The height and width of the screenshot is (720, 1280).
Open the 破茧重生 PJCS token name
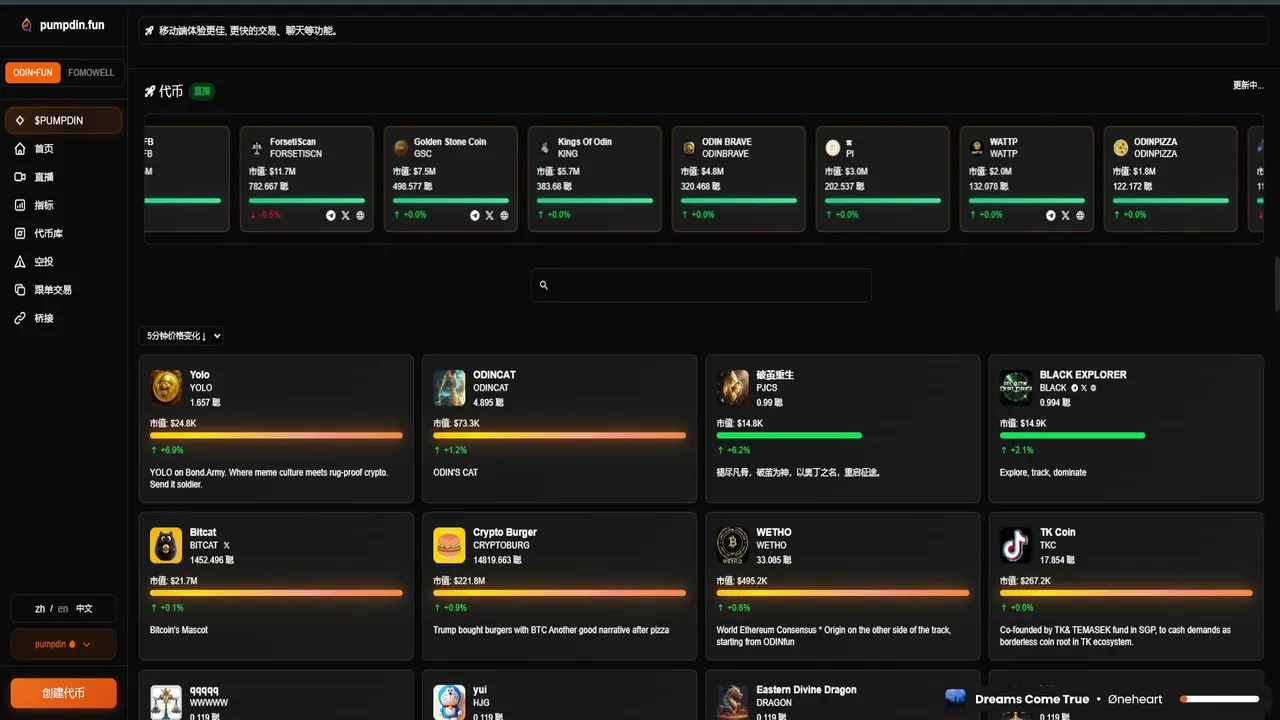pyautogui.click(x=775, y=375)
